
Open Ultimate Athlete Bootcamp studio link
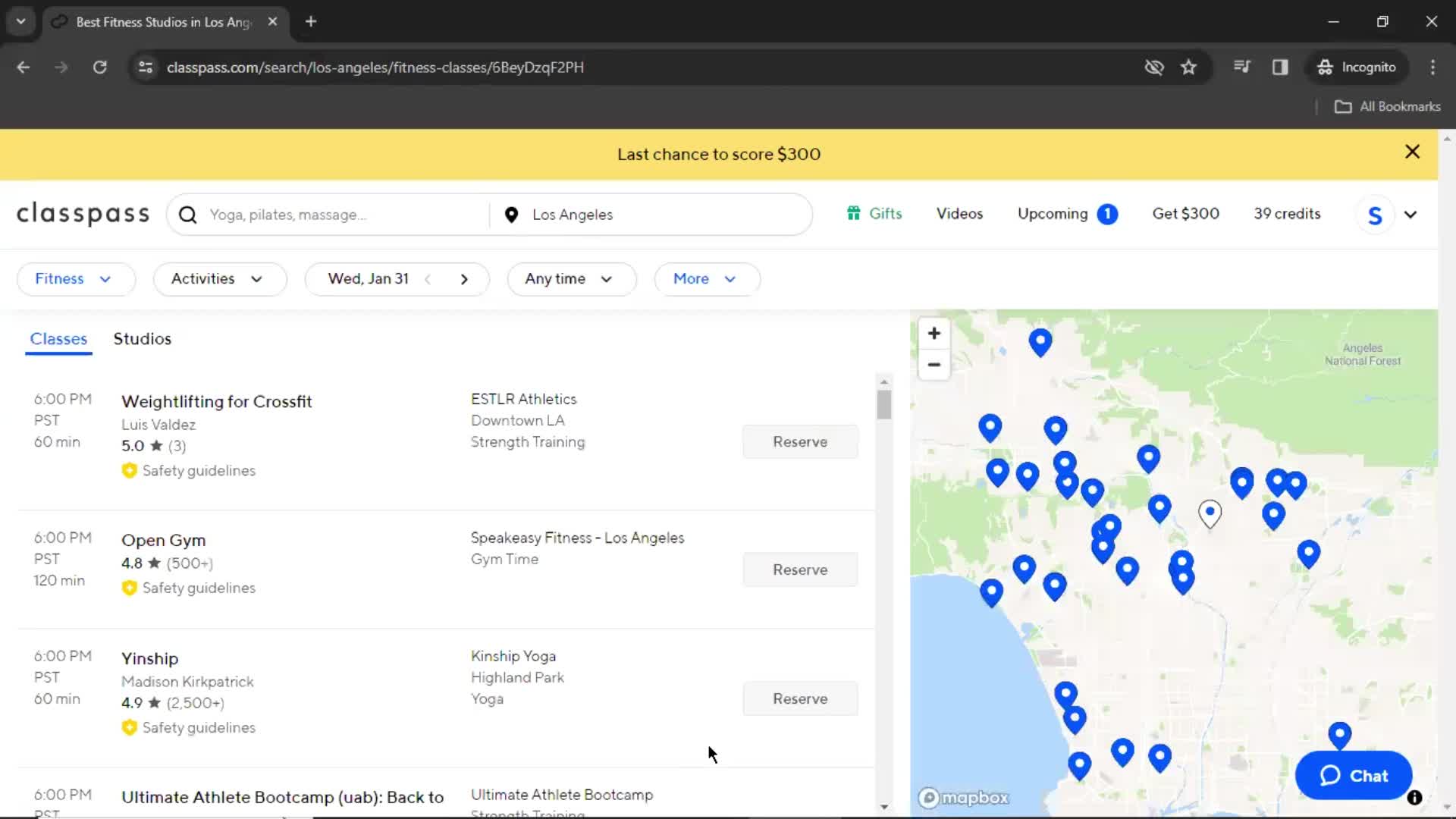pyautogui.click(x=562, y=795)
